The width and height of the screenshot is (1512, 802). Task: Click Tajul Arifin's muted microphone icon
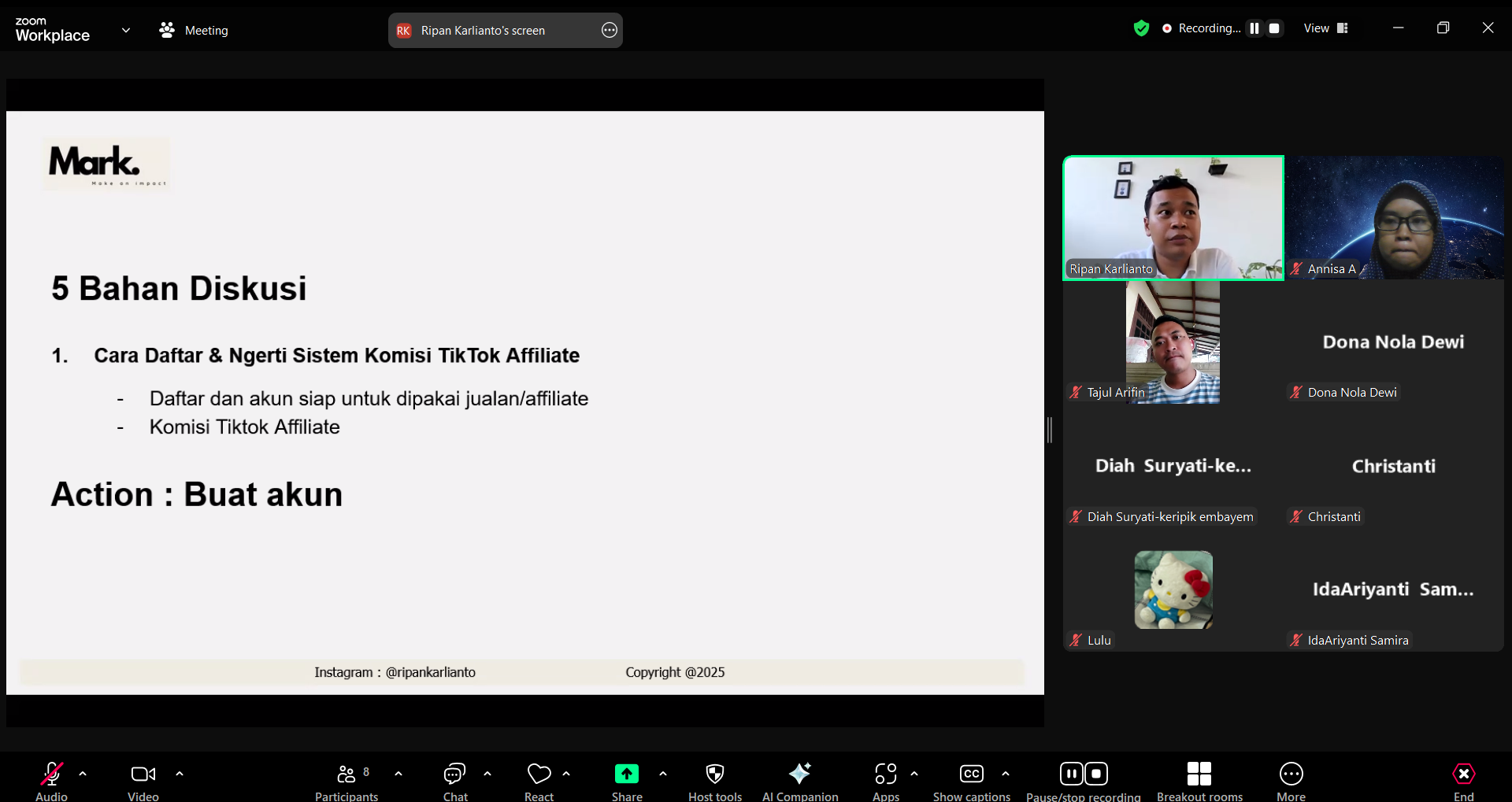coord(1076,392)
